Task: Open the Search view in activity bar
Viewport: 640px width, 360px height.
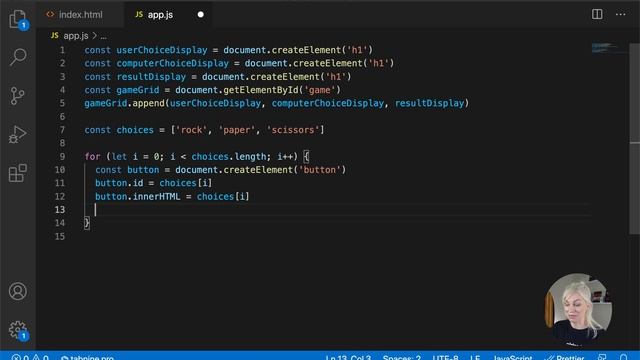Action: tap(18, 57)
